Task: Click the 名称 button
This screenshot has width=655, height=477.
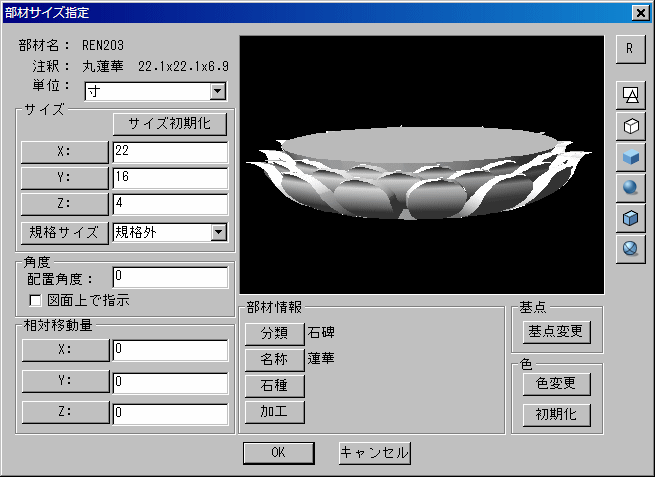Action: tap(274, 360)
